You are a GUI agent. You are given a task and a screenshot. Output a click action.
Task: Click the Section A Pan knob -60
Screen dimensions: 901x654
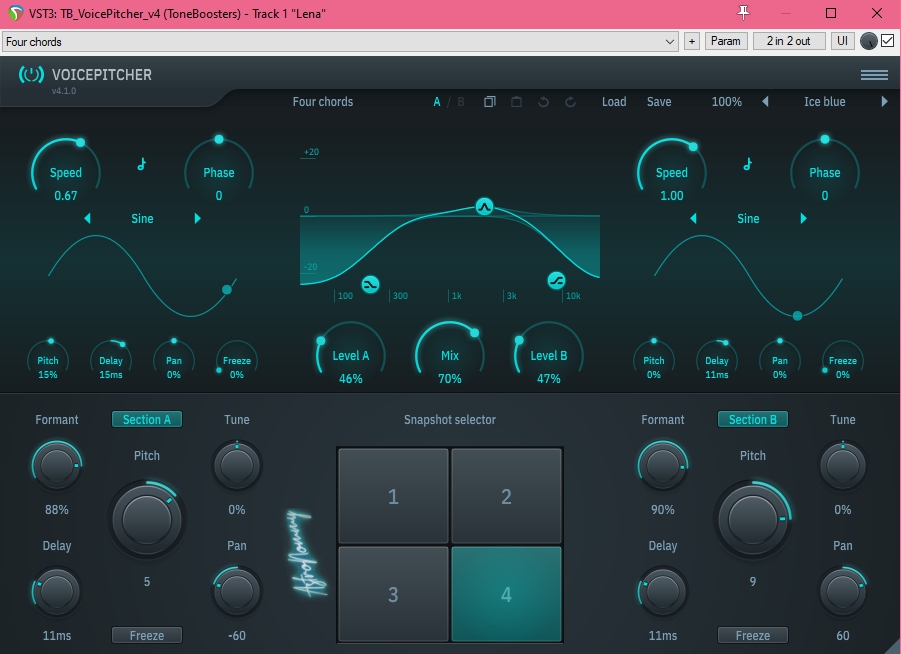237,591
